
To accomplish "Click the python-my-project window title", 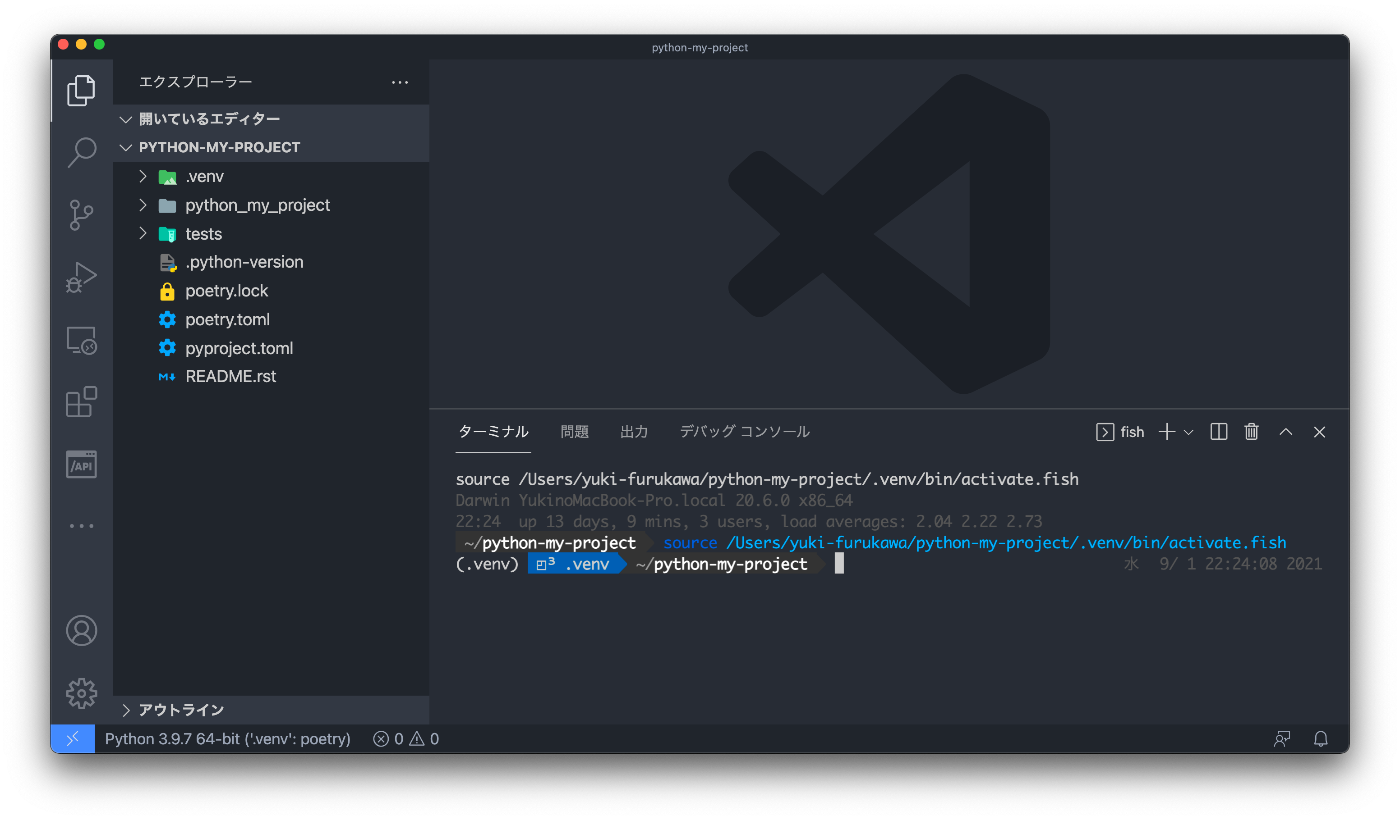I will coord(700,47).
